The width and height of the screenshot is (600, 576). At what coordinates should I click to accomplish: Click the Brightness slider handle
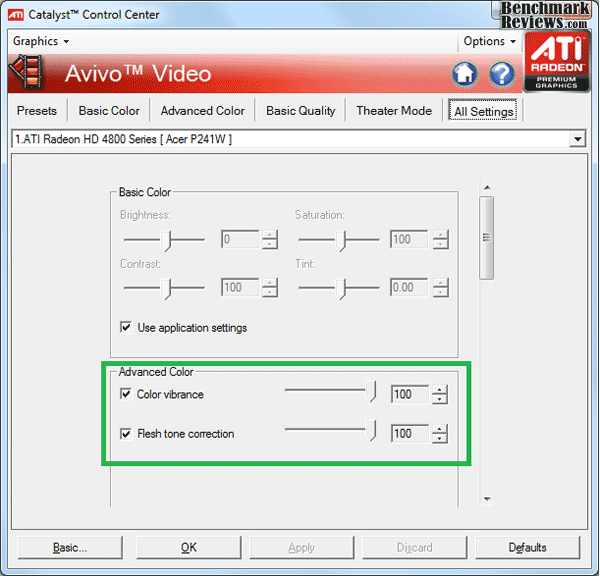pos(166,241)
